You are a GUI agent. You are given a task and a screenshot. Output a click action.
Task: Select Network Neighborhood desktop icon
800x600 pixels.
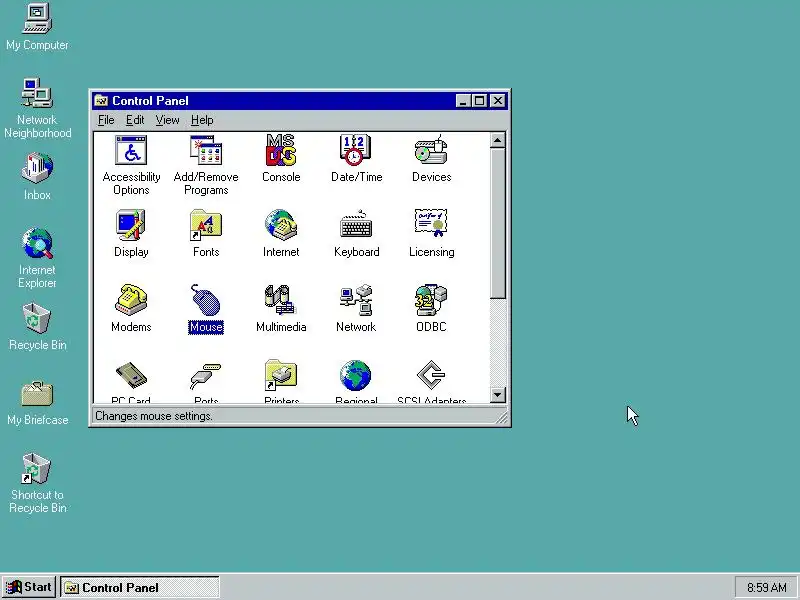(37, 93)
